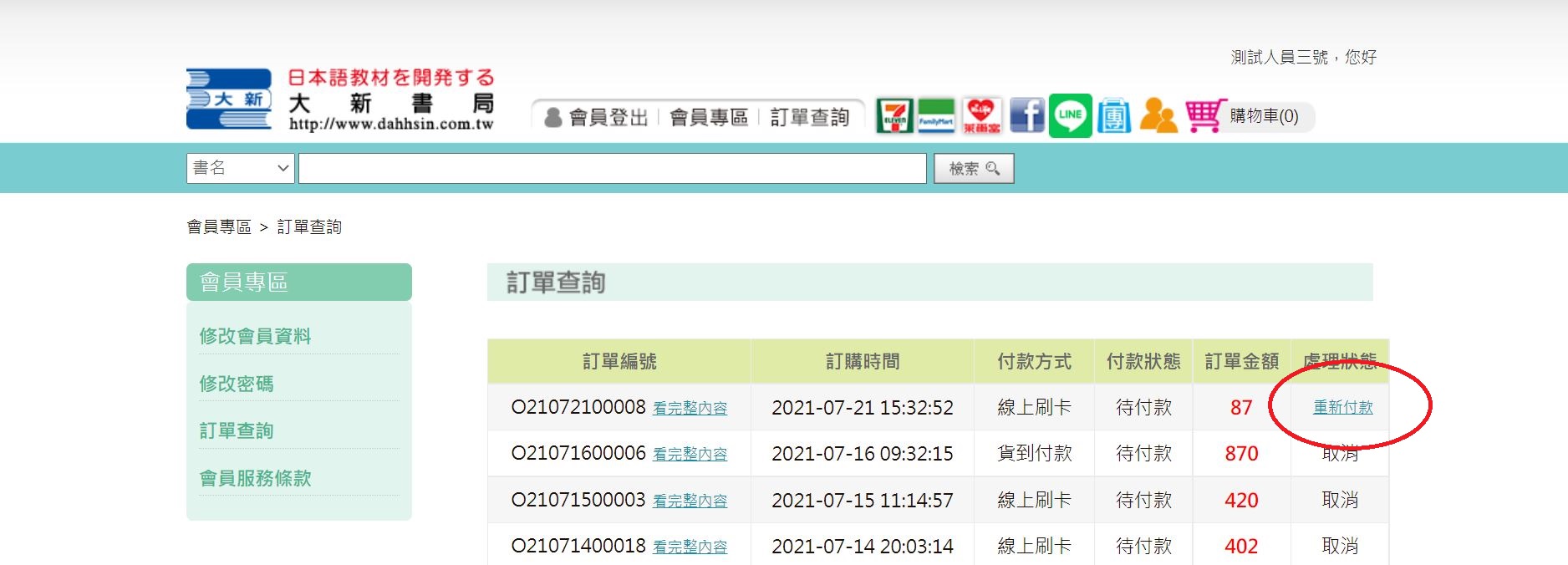Image resolution: width=1568 pixels, height=565 pixels.
Task: Open the orange members people icon
Action: point(1158,115)
